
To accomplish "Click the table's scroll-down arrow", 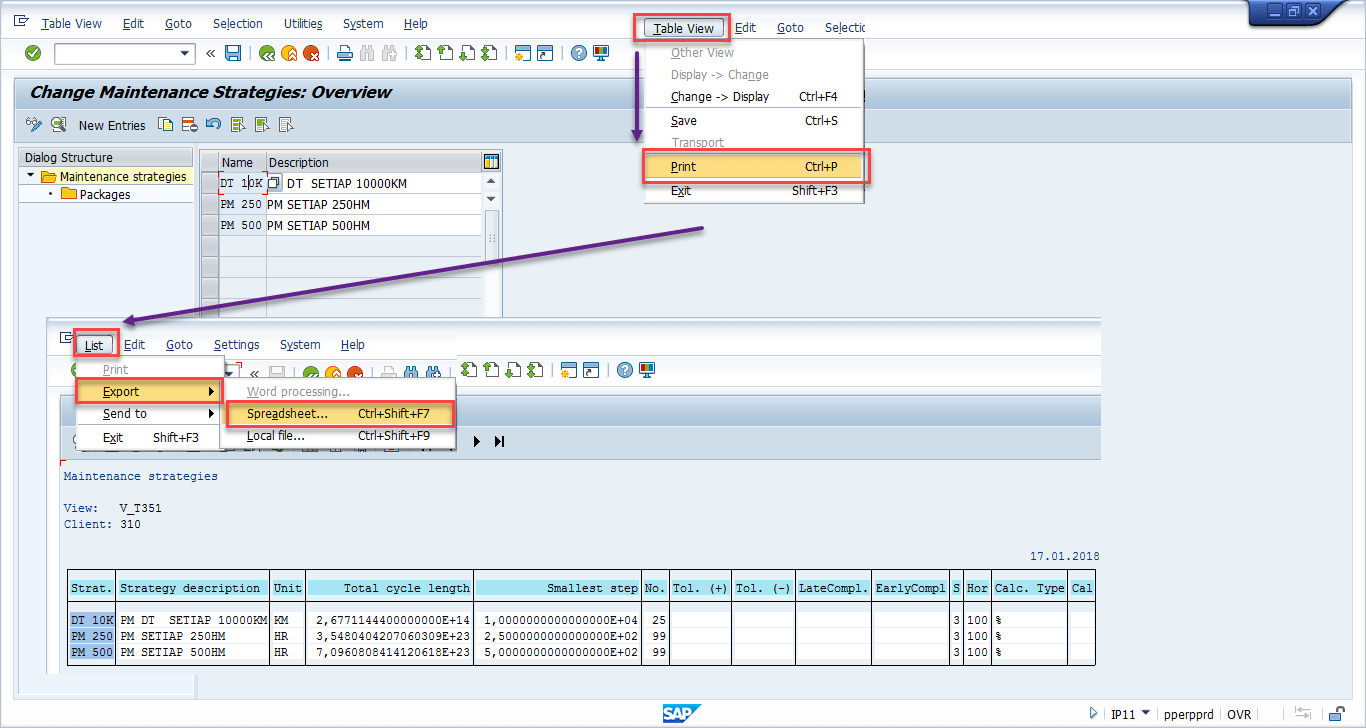I will click(490, 199).
